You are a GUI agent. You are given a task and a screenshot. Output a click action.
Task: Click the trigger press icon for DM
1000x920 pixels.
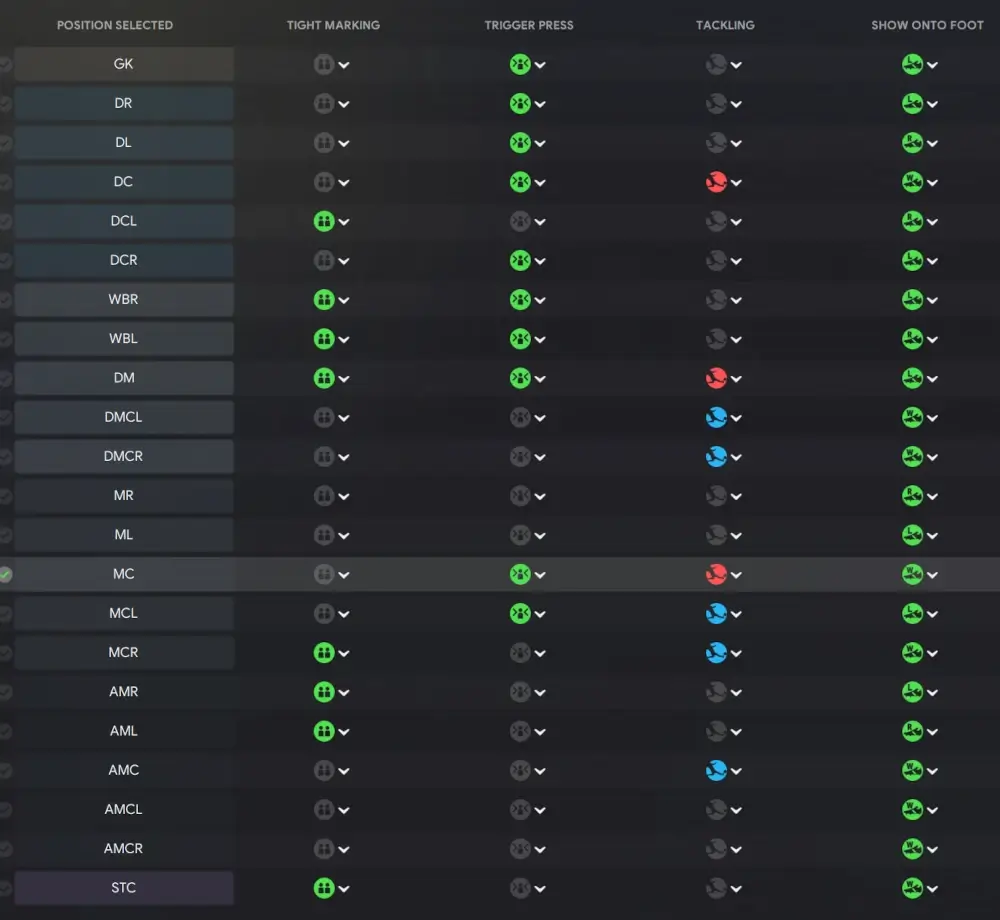[520, 378]
